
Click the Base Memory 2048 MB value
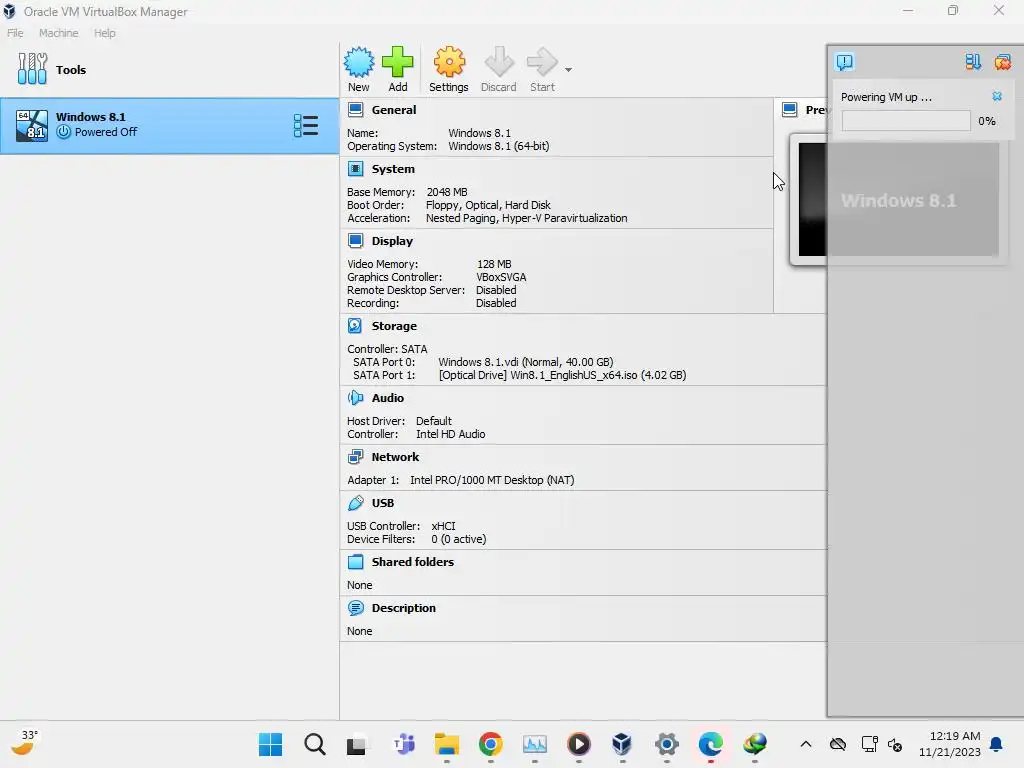(x=447, y=192)
